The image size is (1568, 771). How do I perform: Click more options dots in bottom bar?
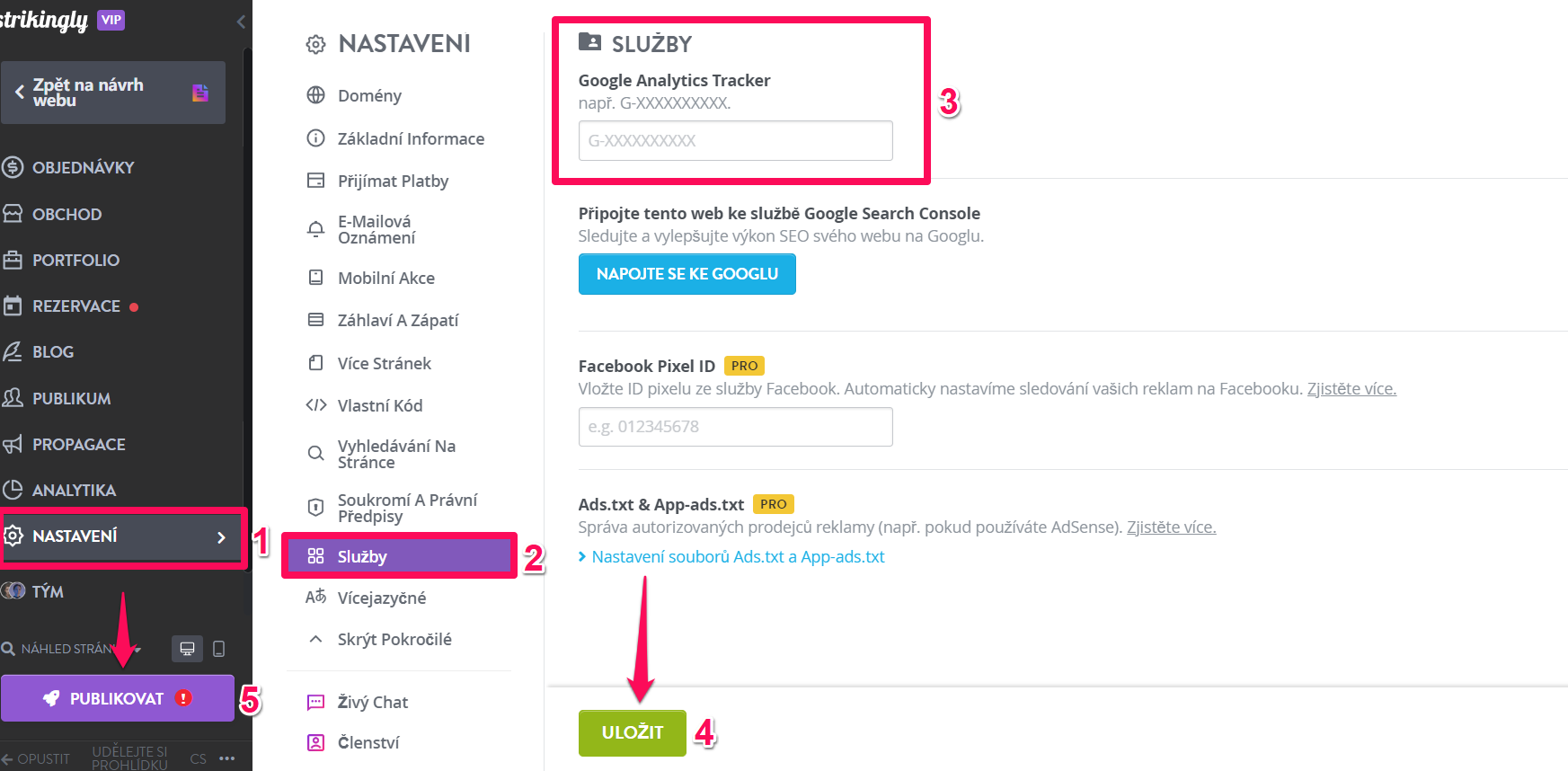click(x=227, y=758)
